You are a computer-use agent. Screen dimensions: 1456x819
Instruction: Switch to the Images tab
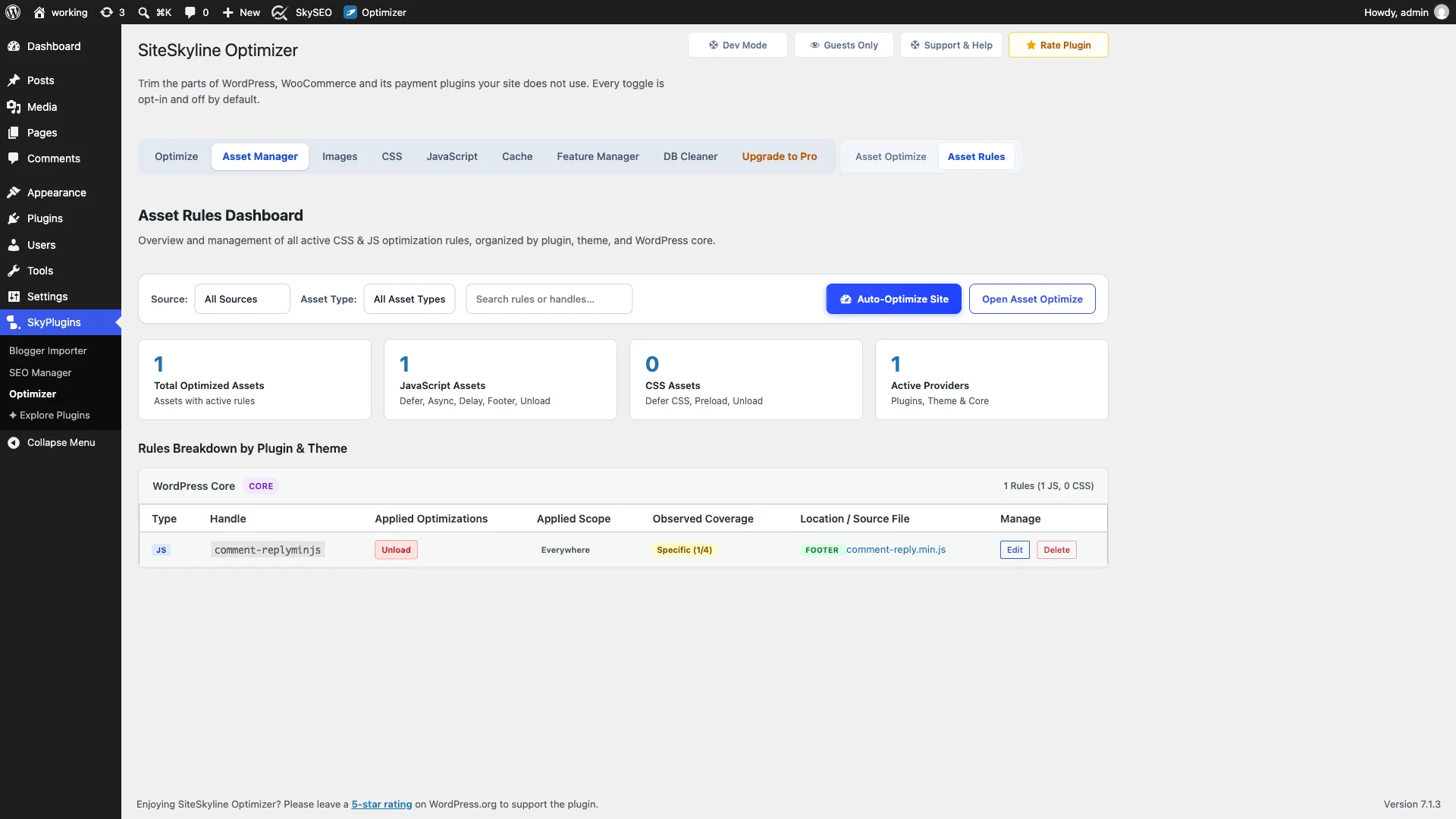(x=340, y=156)
